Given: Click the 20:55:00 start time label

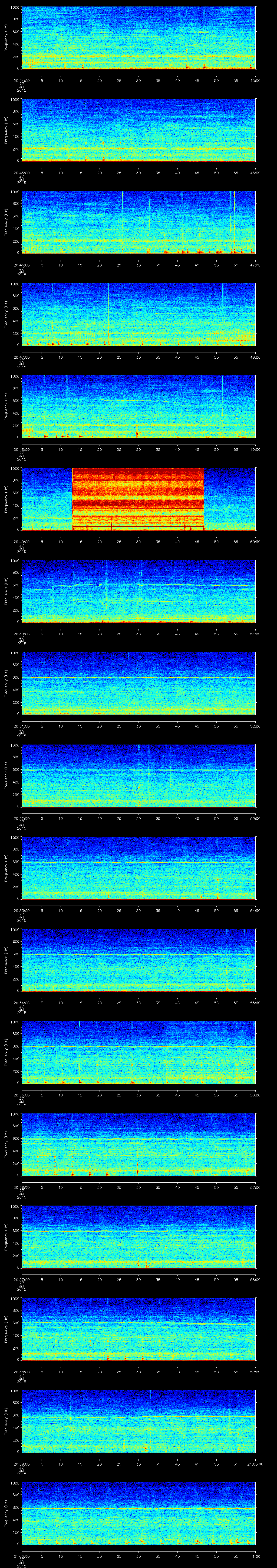Looking at the screenshot, I should tap(21, 1095).
